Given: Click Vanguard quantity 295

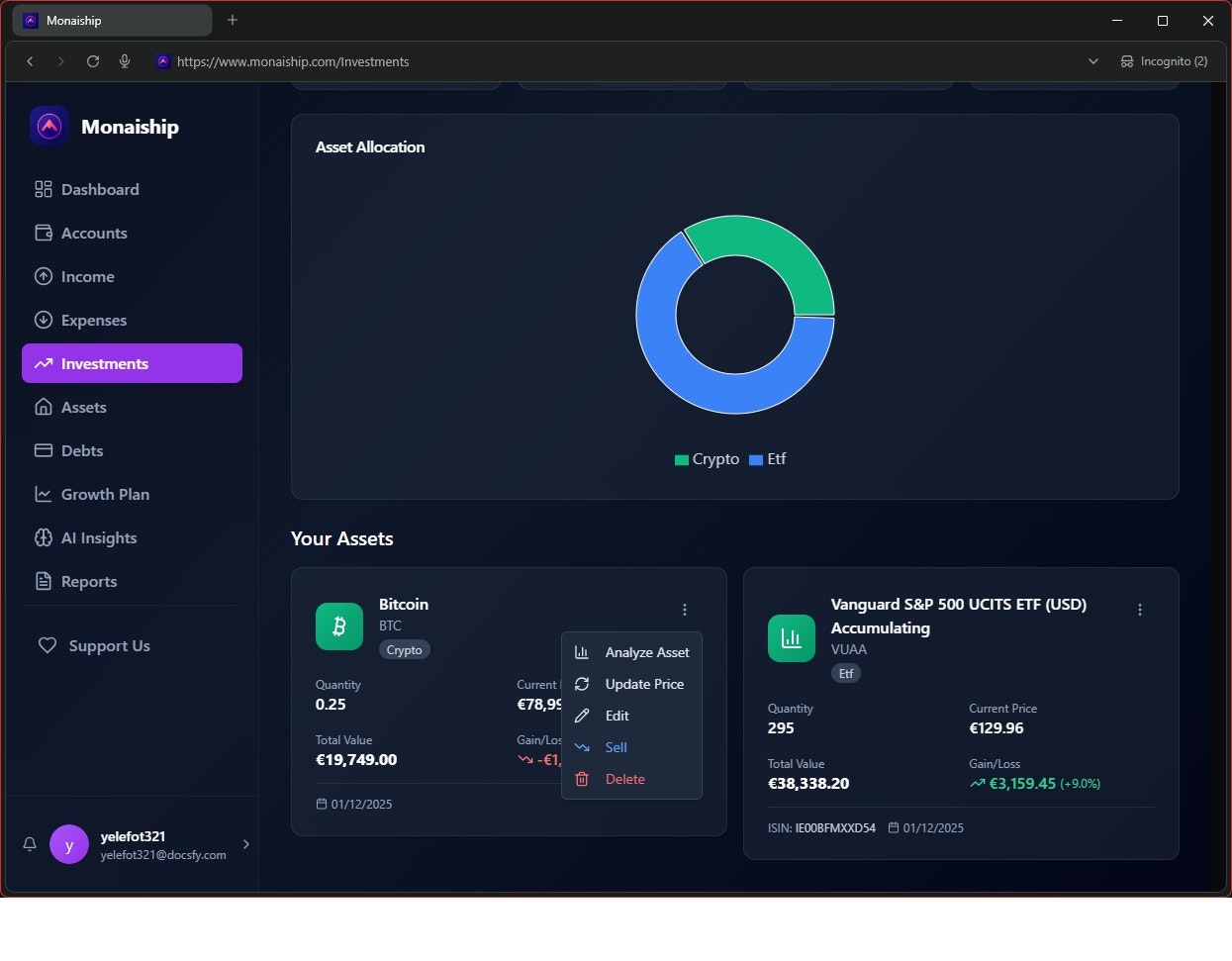Looking at the screenshot, I should coord(781,728).
